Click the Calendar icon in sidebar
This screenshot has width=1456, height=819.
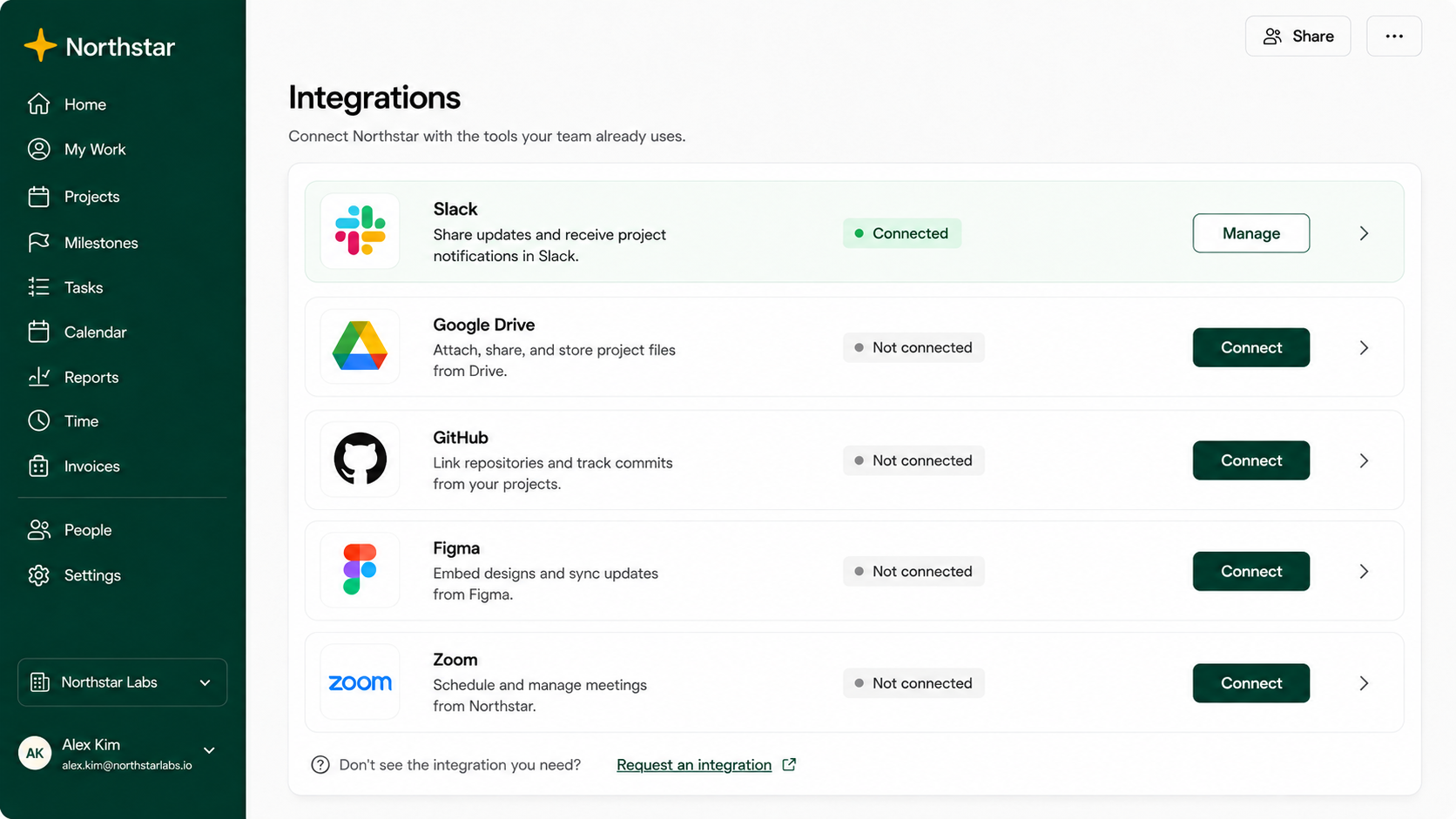click(x=38, y=332)
